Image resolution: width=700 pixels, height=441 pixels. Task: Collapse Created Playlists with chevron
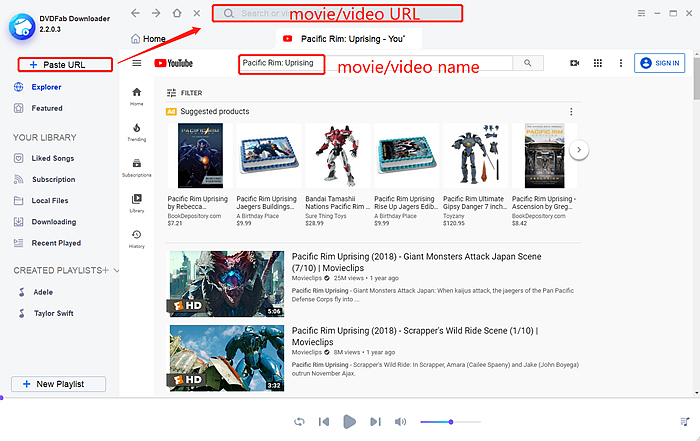[117, 270]
